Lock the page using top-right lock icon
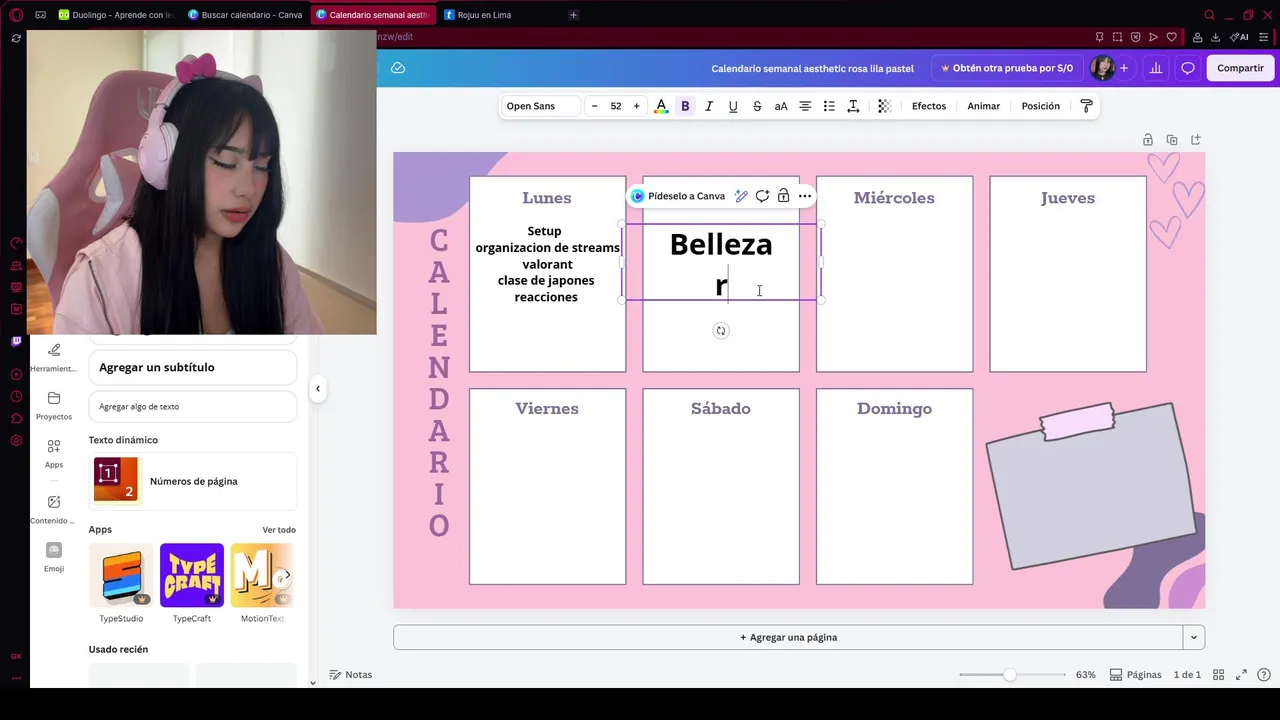Image resolution: width=1280 pixels, height=720 pixels. tap(1148, 140)
